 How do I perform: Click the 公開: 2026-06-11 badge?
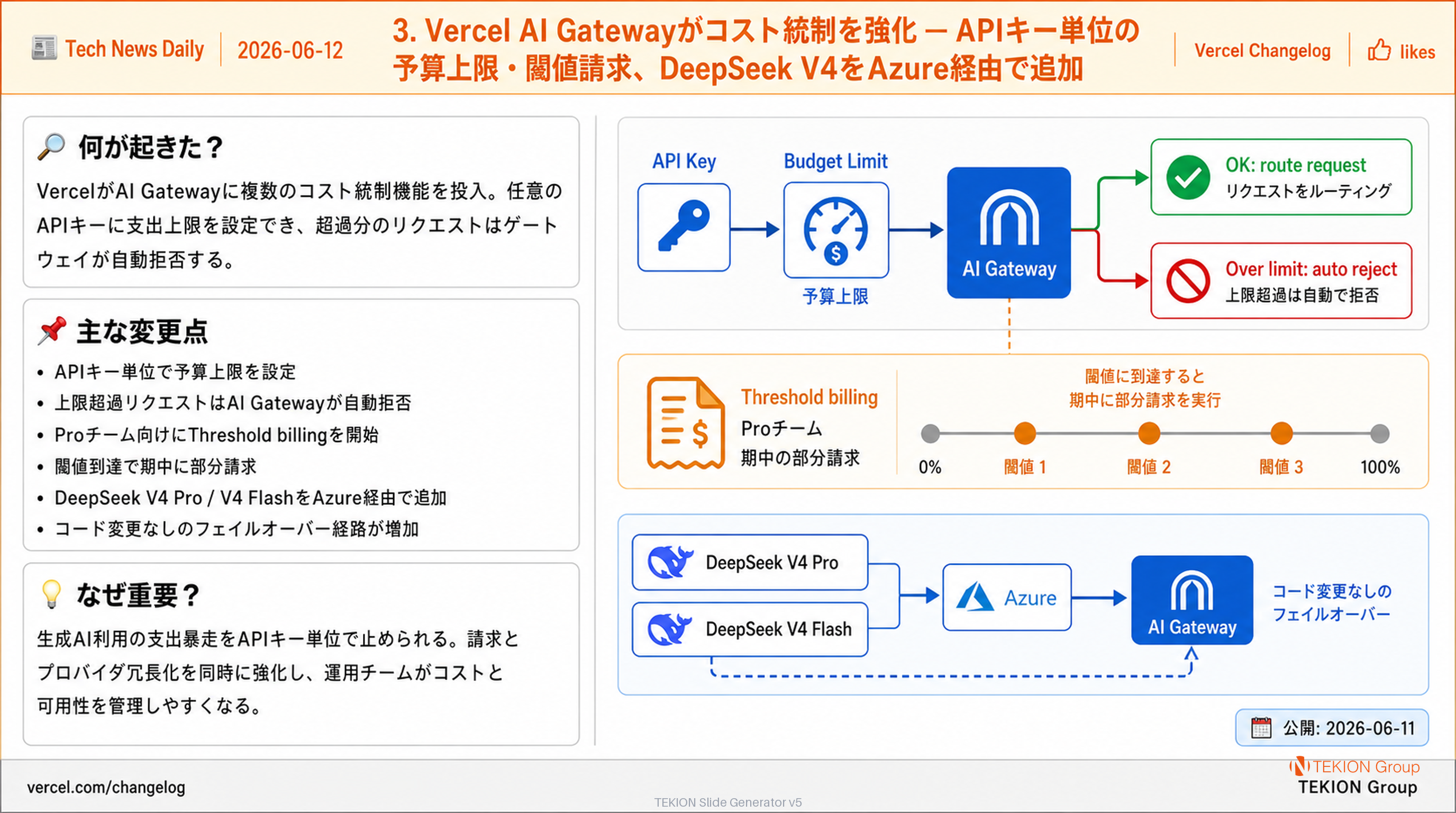1332,728
